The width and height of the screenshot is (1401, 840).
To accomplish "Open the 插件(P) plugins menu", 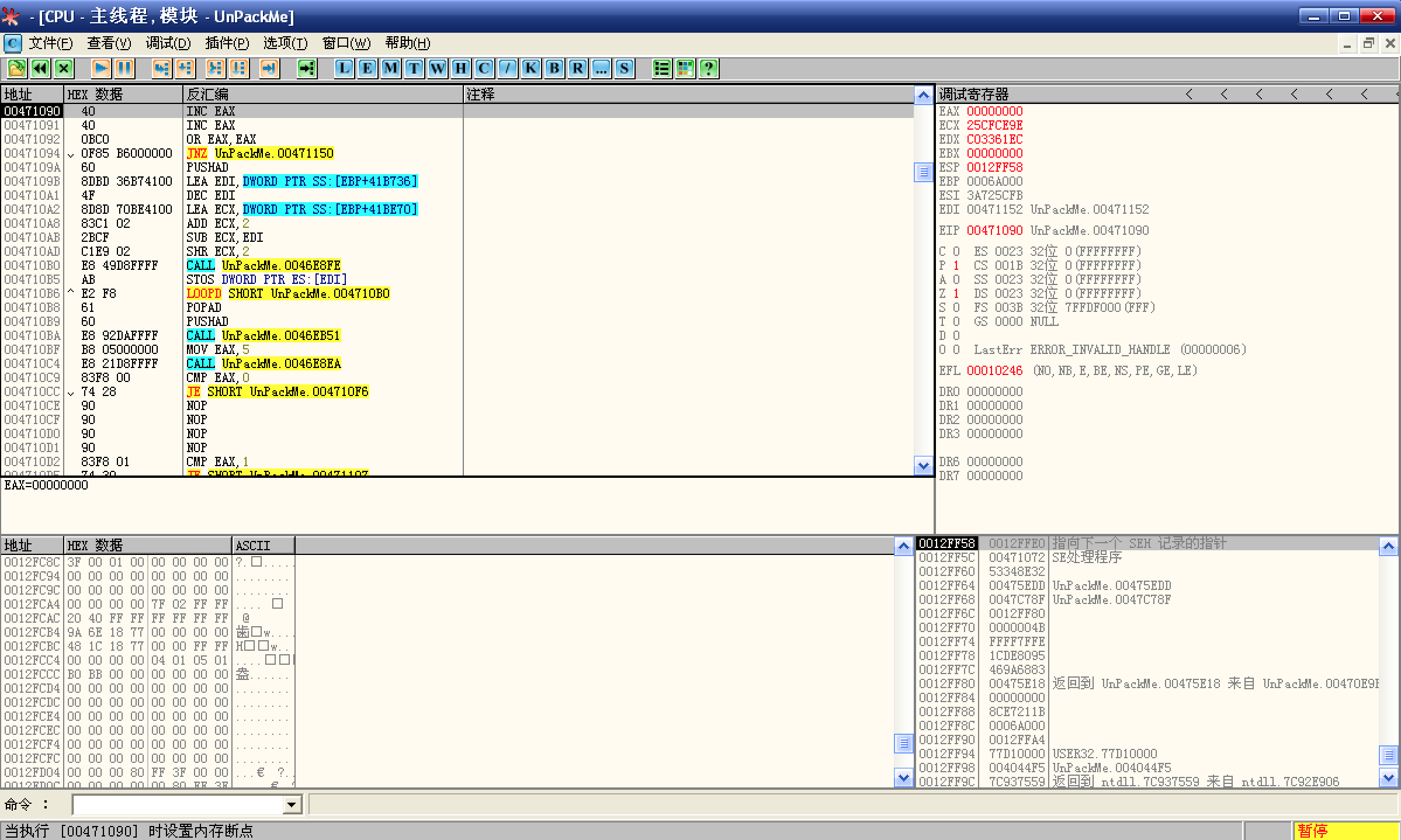I will [x=227, y=43].
